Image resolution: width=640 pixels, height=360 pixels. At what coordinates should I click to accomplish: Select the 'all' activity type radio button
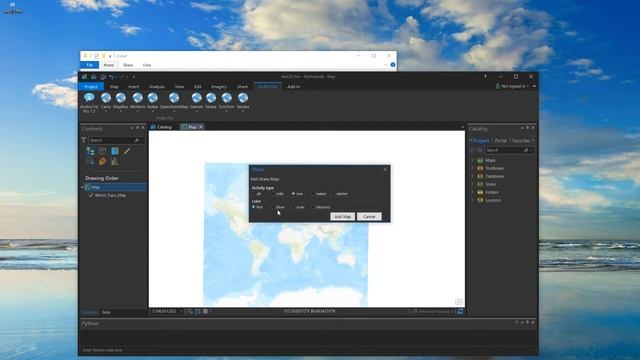click(x=253, y=194)
